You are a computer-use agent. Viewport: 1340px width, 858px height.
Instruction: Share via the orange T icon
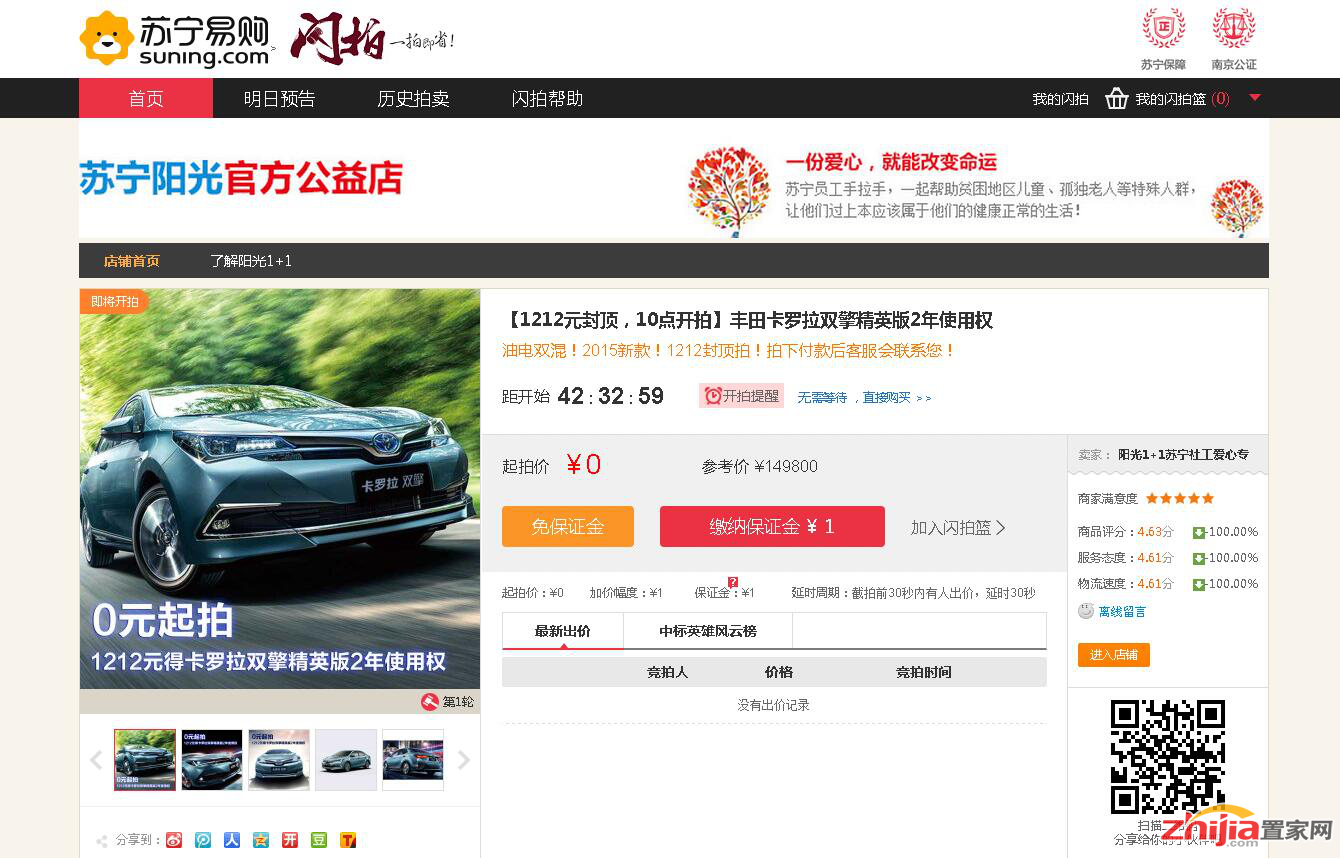click(x=348, y=840)
